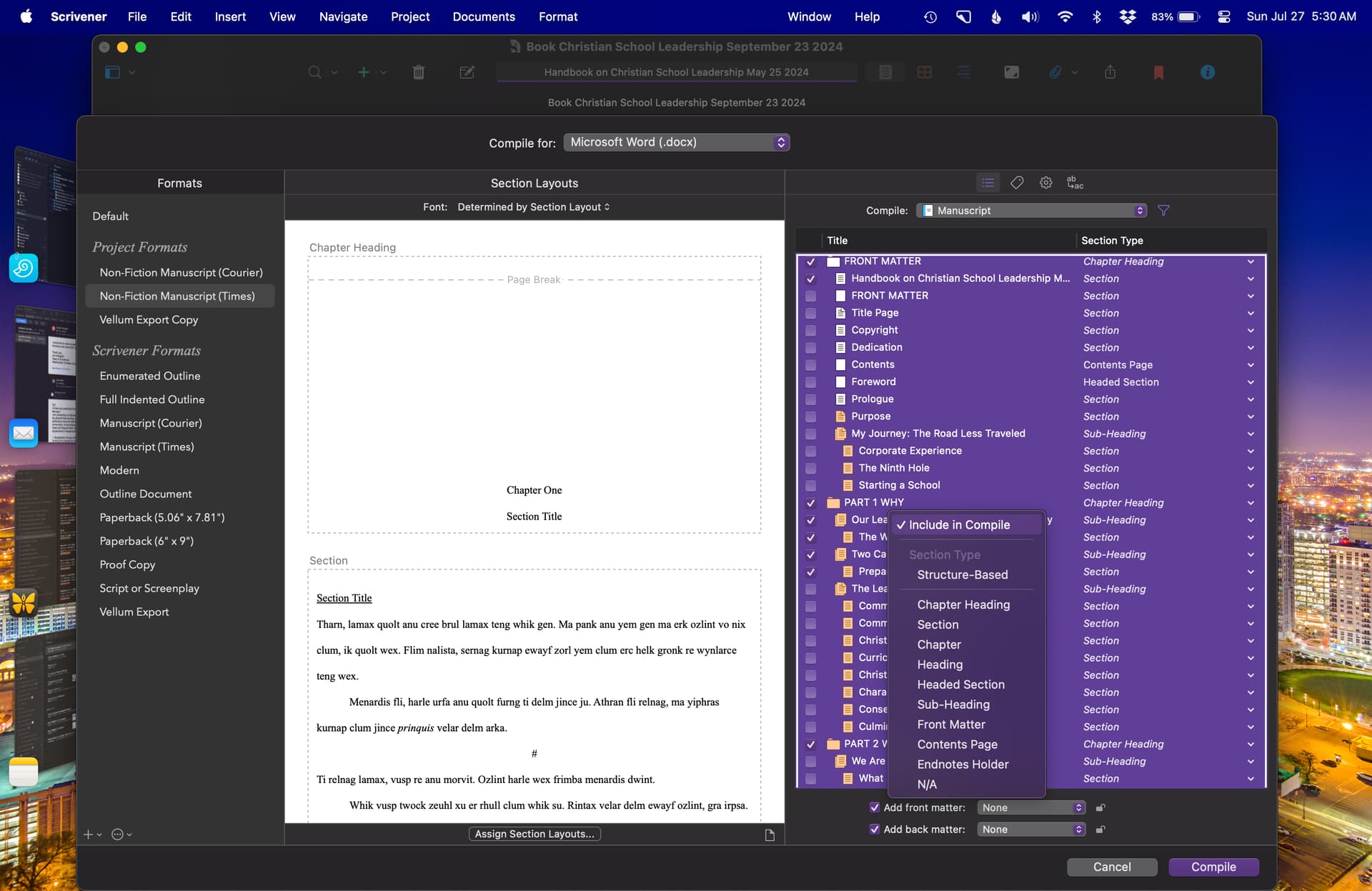Viewport: 1372px width, 891px height.
Task: Open the Font Determined by Section Layout dropdown
Action: [x=534, y=207]
